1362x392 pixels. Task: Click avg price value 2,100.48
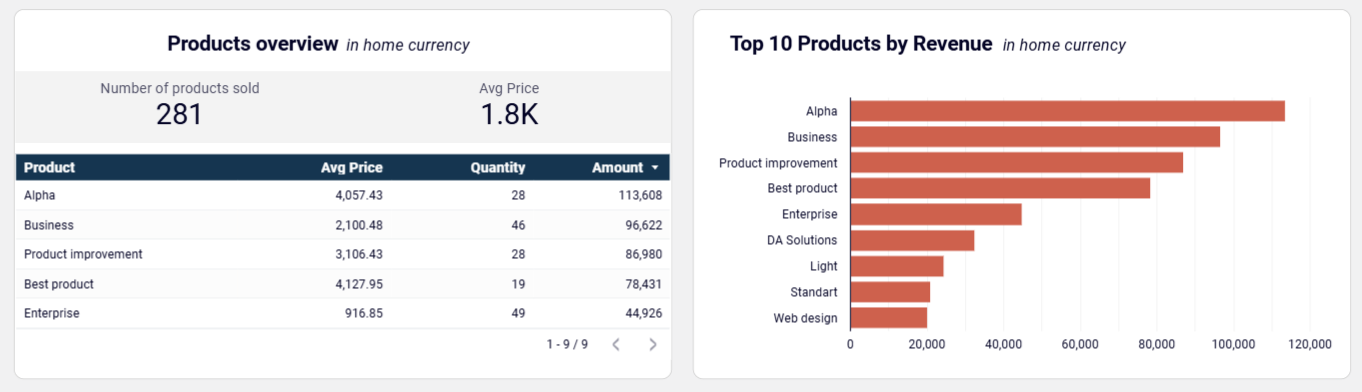[x=359, y=225]
